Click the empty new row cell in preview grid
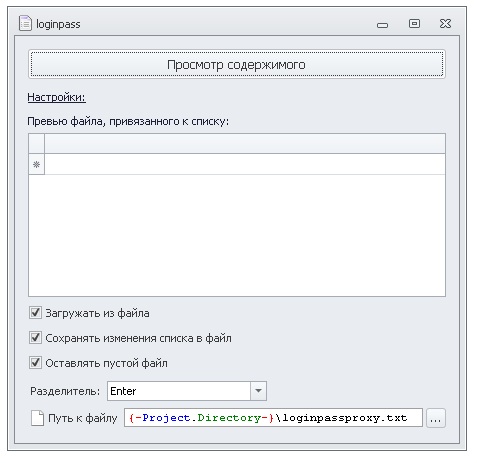 pyautogui.click(x=245, y=164)
